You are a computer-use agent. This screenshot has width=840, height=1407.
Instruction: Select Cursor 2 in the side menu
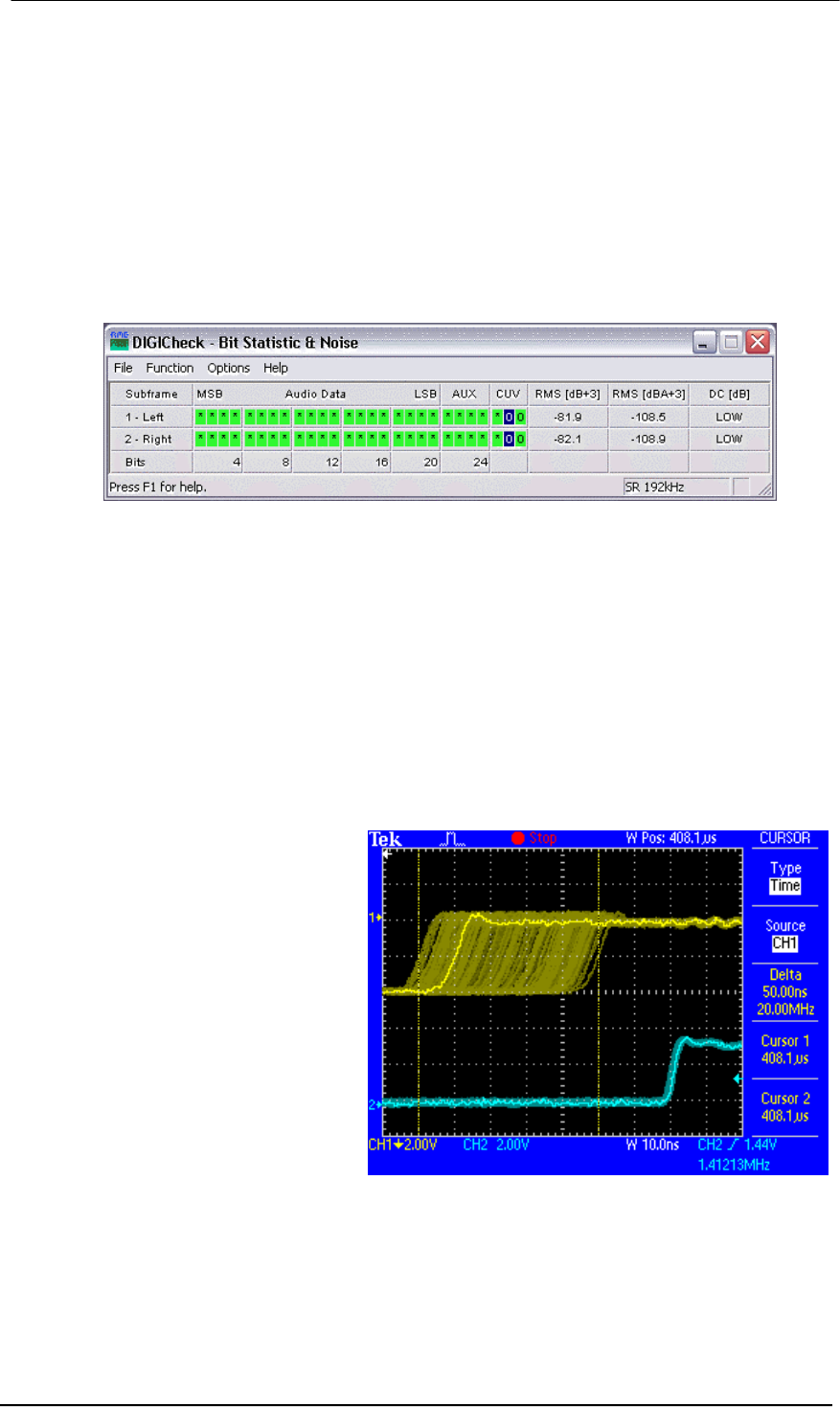pos(784,1107)
